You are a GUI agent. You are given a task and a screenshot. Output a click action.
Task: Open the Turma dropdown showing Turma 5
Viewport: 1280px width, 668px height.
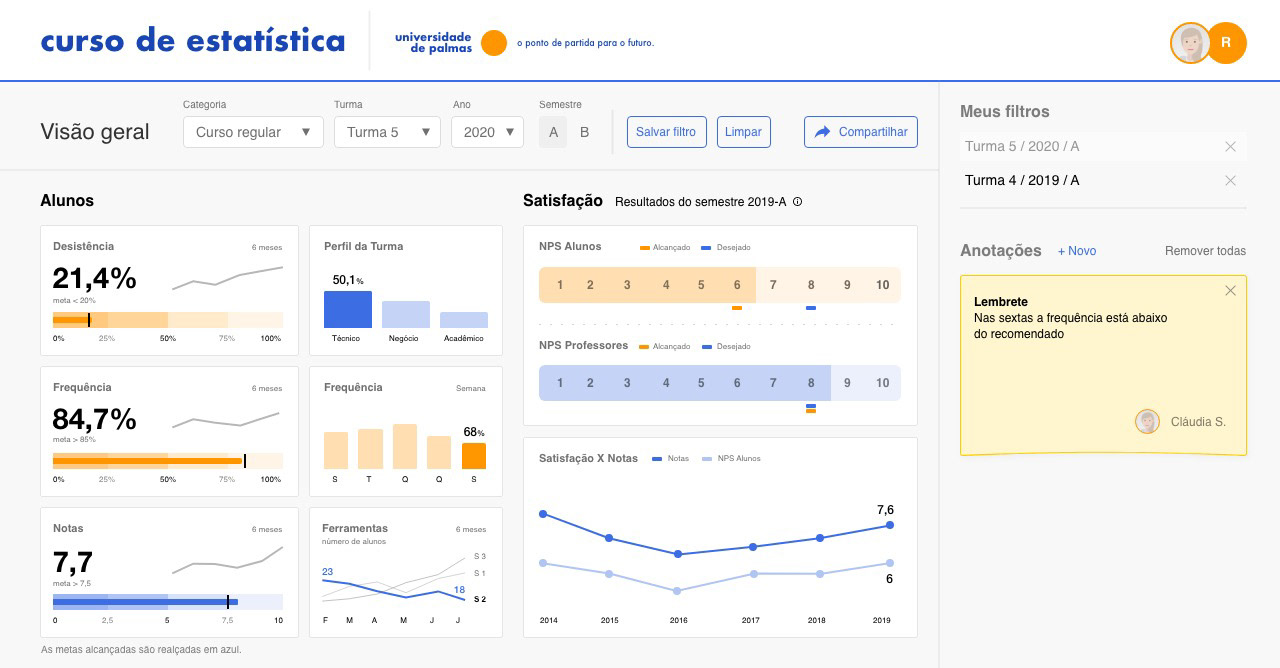coord(387,132)
